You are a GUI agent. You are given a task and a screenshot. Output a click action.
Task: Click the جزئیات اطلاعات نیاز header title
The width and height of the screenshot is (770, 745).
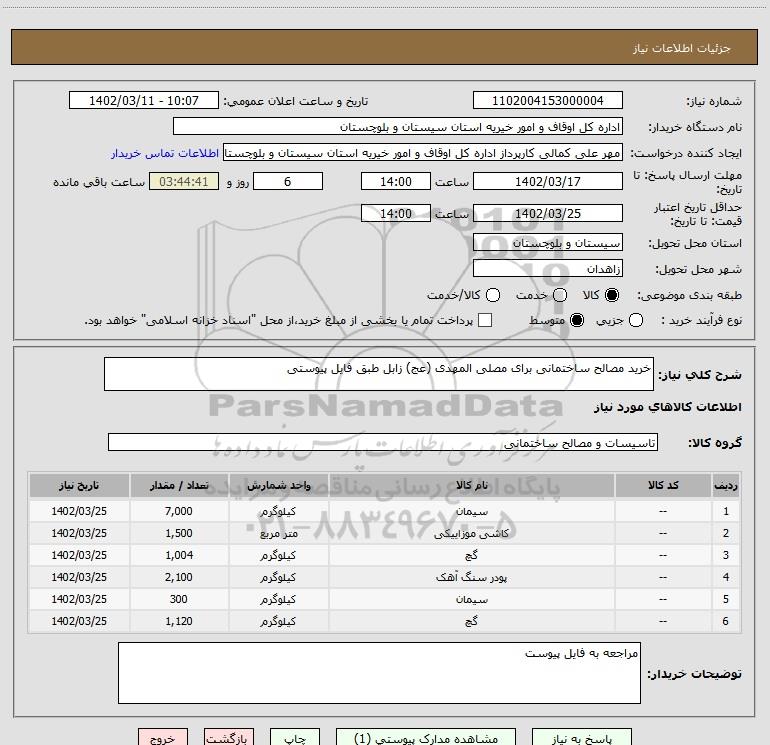(681, 48)
